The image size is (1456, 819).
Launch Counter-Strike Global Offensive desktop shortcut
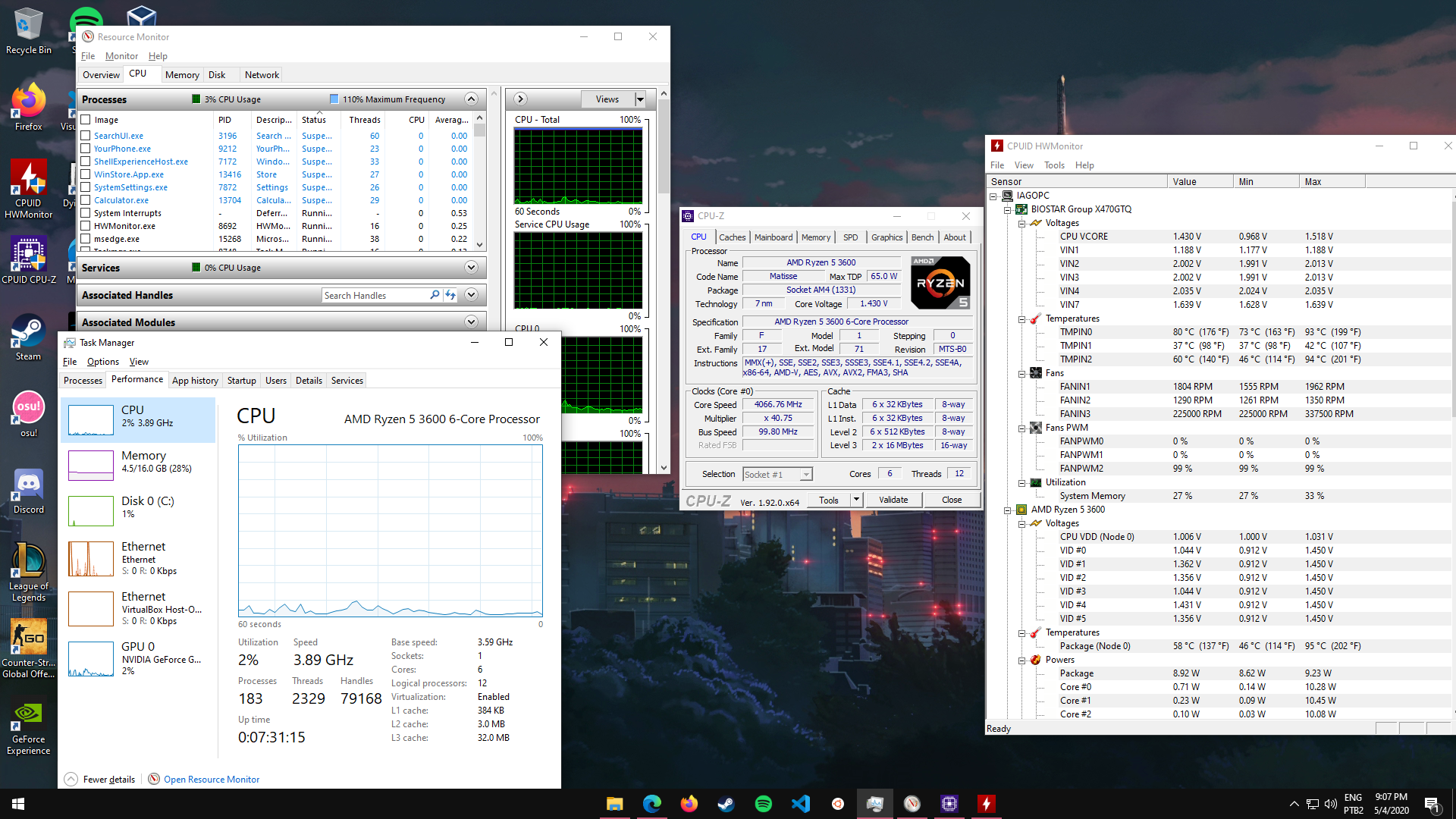[x=28, y=649]
